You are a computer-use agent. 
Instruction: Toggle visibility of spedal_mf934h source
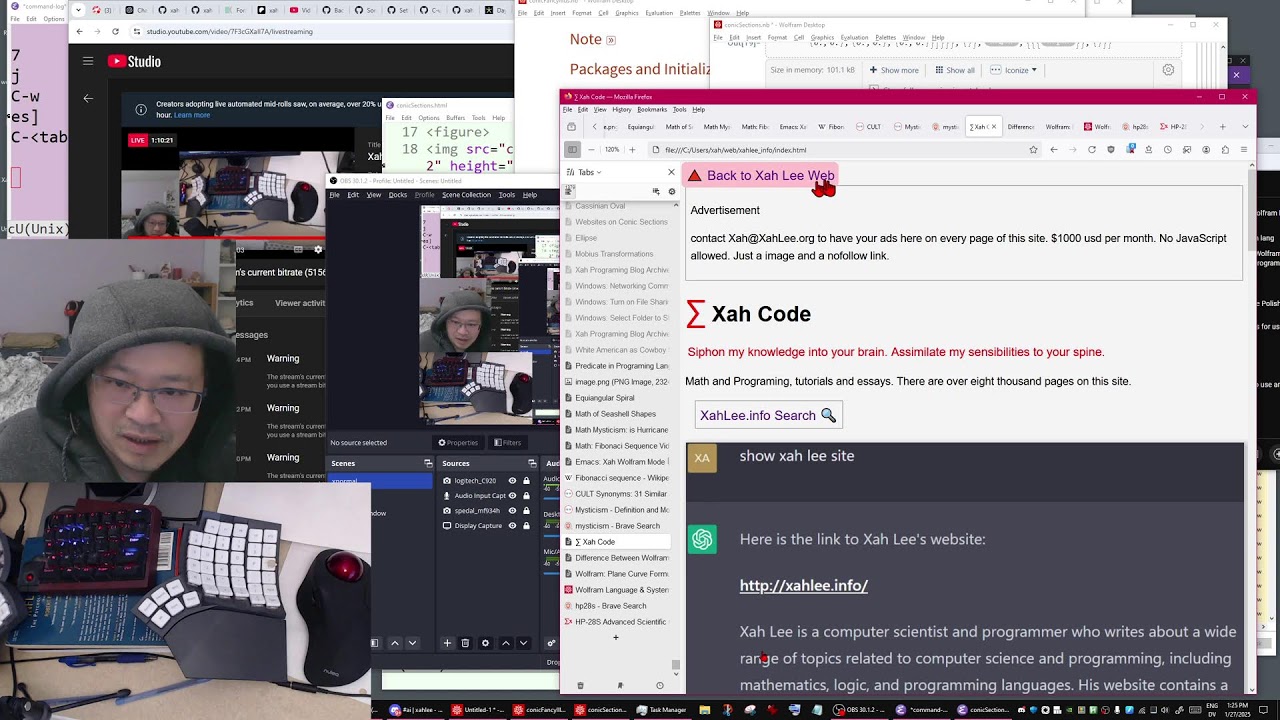(512, 511)
